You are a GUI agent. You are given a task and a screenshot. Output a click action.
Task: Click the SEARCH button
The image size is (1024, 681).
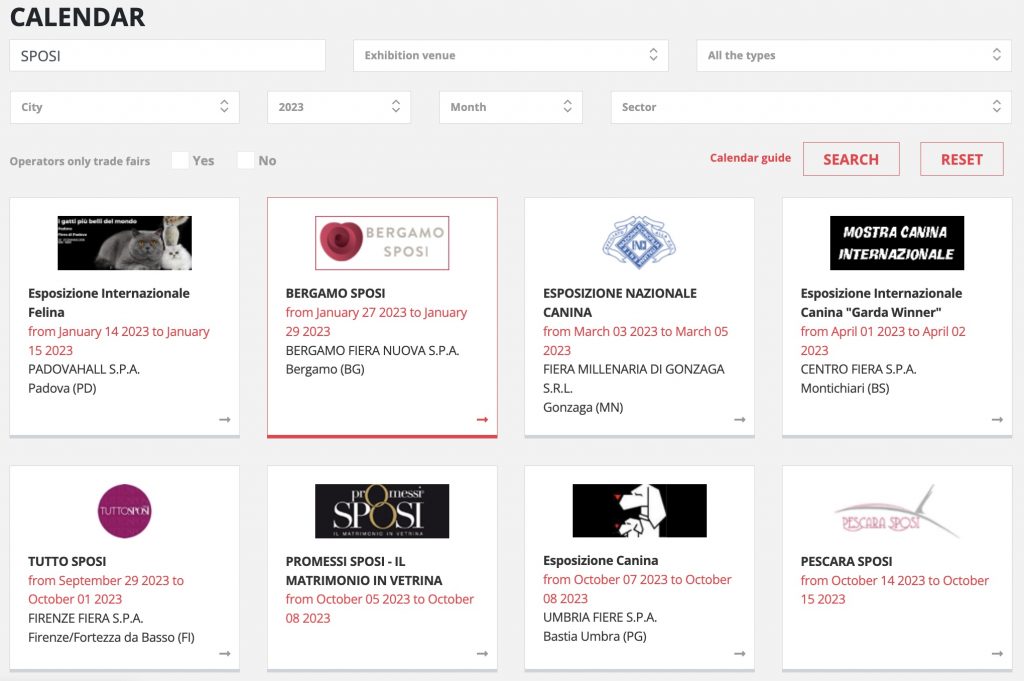851,159
